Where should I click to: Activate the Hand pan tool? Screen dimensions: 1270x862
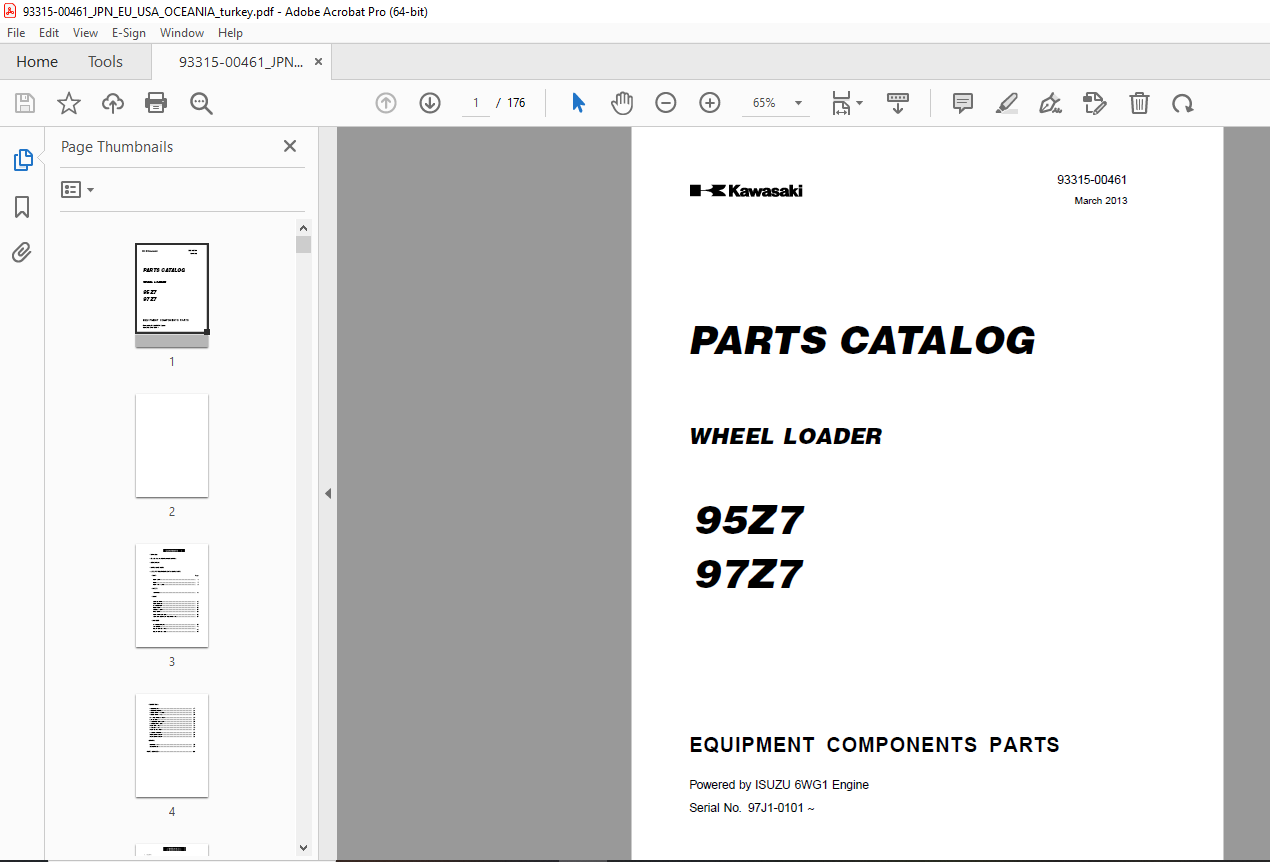pyautogui.click(x=622, y=103)
